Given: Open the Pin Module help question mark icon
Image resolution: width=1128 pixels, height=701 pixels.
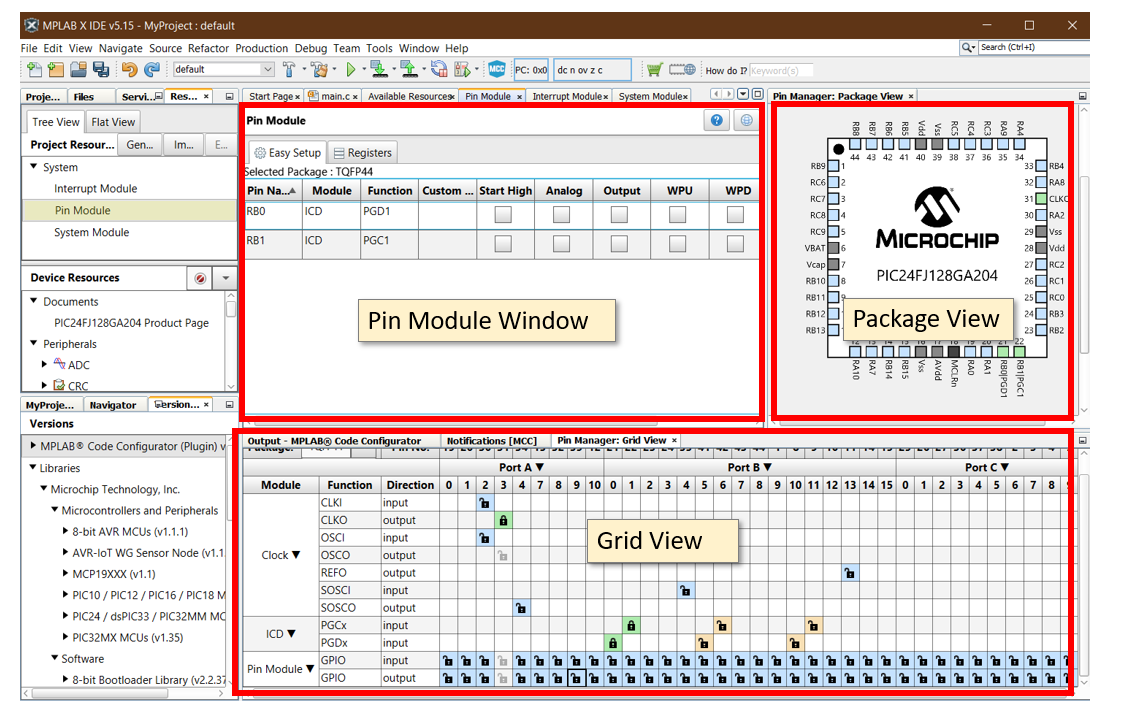Looking at the screenshot, I should point(716,120).
